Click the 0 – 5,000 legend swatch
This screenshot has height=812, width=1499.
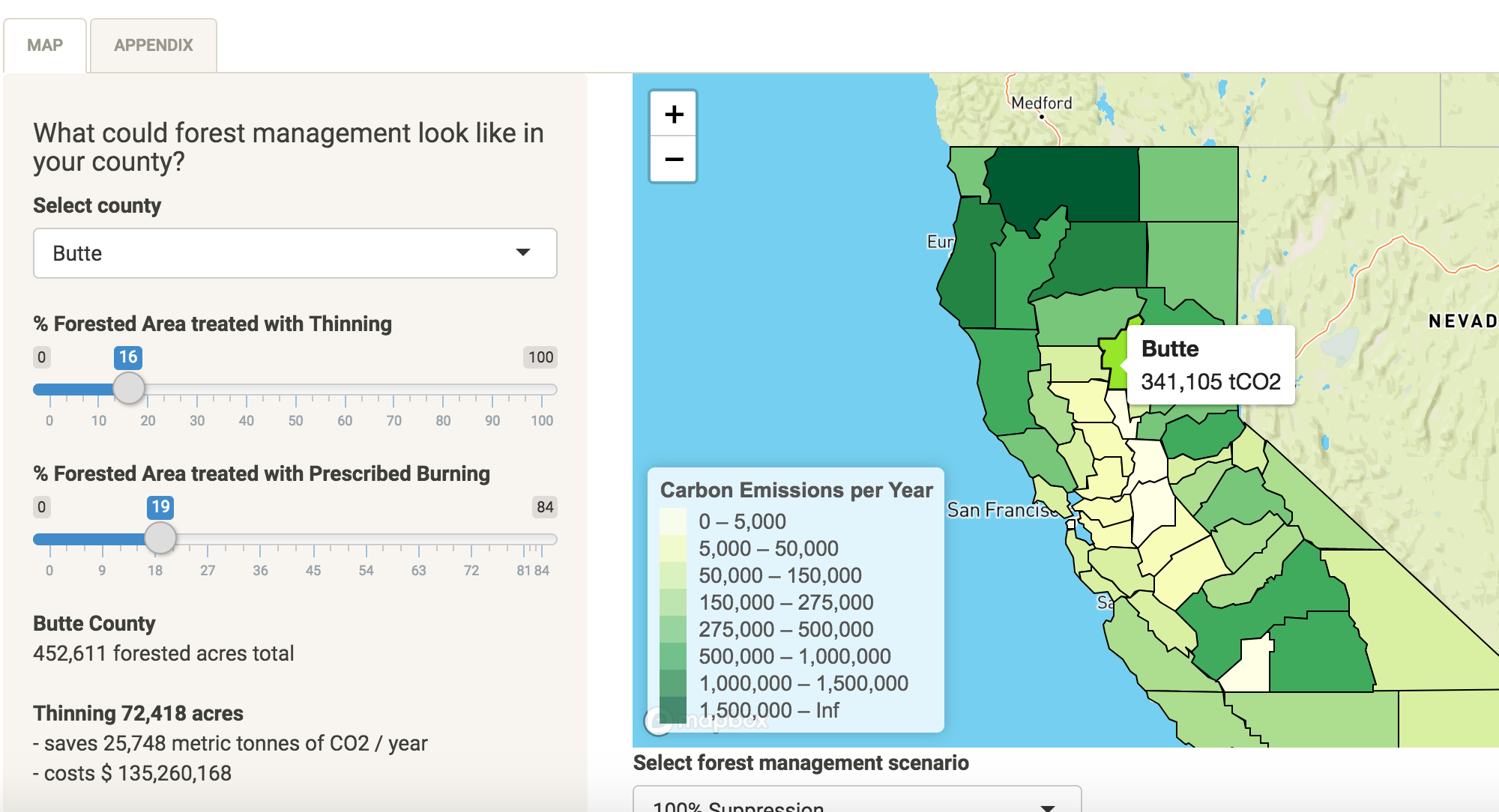(x=672, y=521)
